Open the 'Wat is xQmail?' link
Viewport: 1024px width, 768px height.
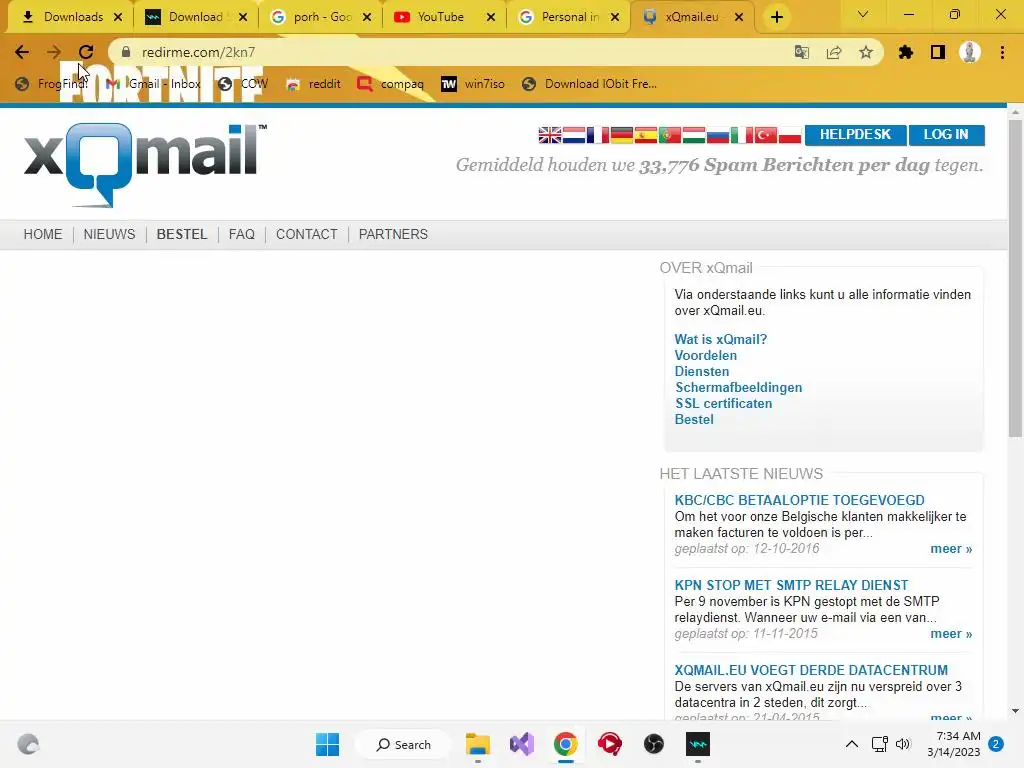720,340
